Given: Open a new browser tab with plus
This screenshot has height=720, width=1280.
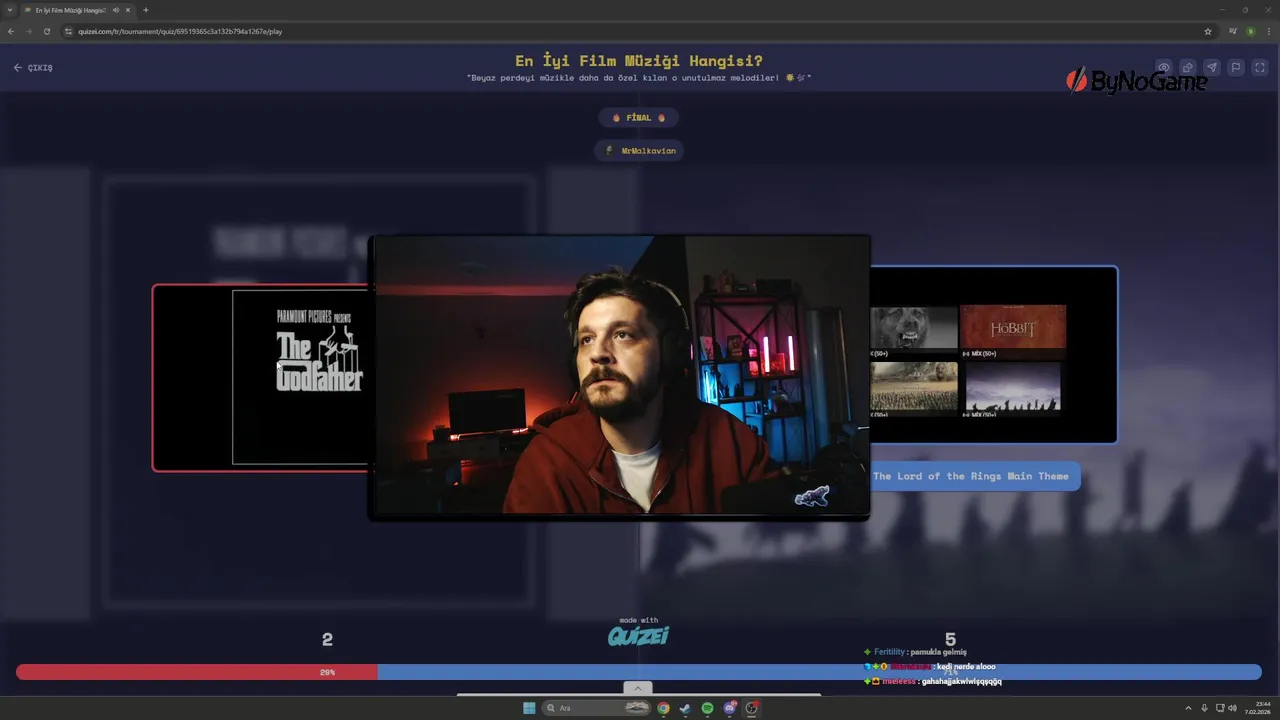Looking at the screenshot, I should [146, 10].
